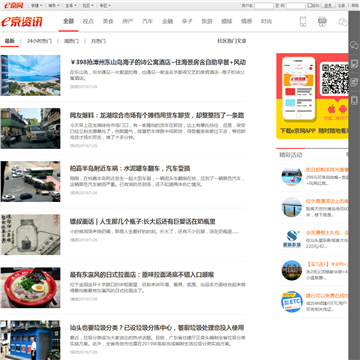Select the 房产 category tab

128,21
